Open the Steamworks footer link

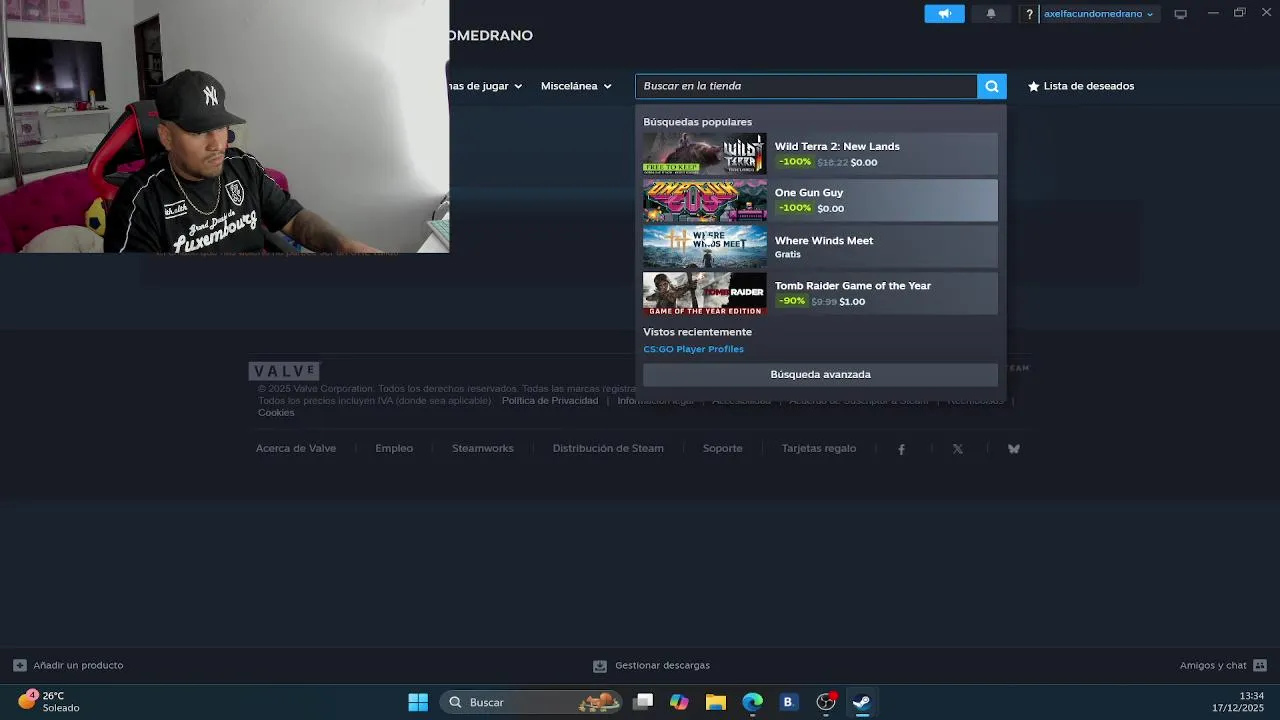pos(483,448)
